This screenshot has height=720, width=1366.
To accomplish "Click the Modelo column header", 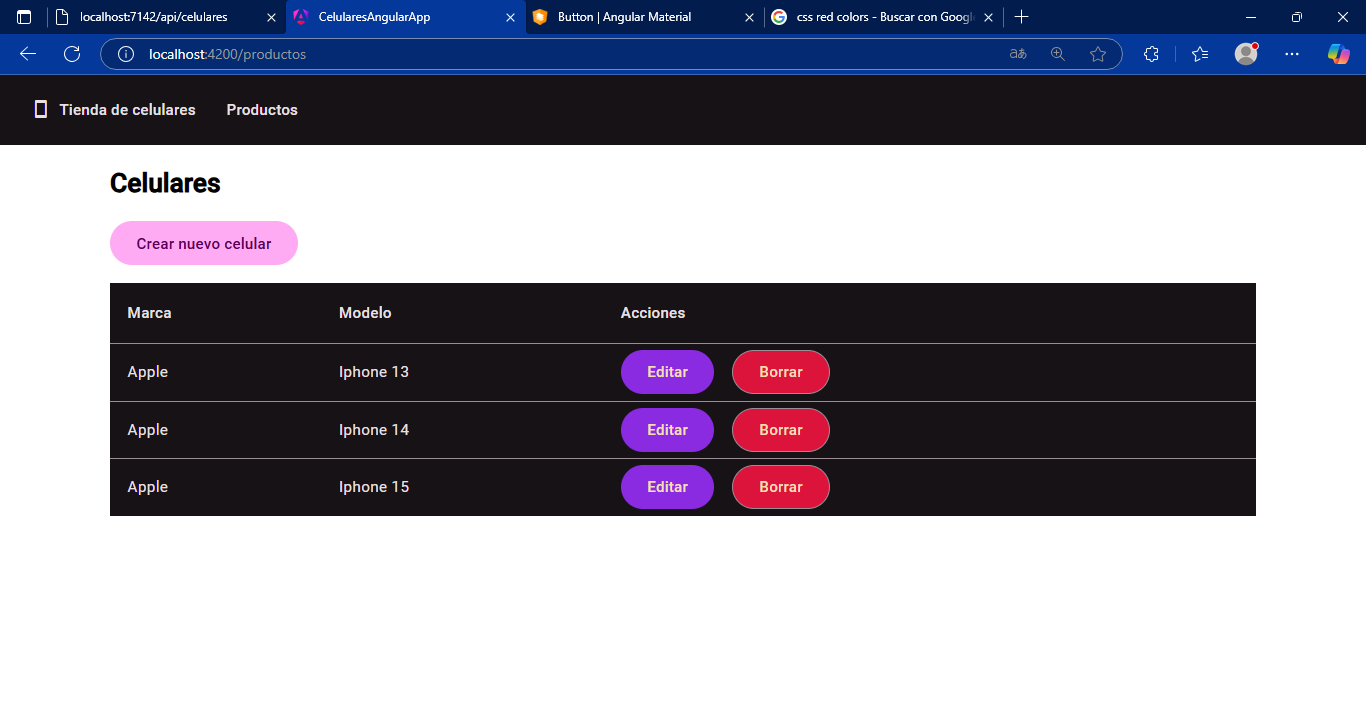I will tap(365, 313).
